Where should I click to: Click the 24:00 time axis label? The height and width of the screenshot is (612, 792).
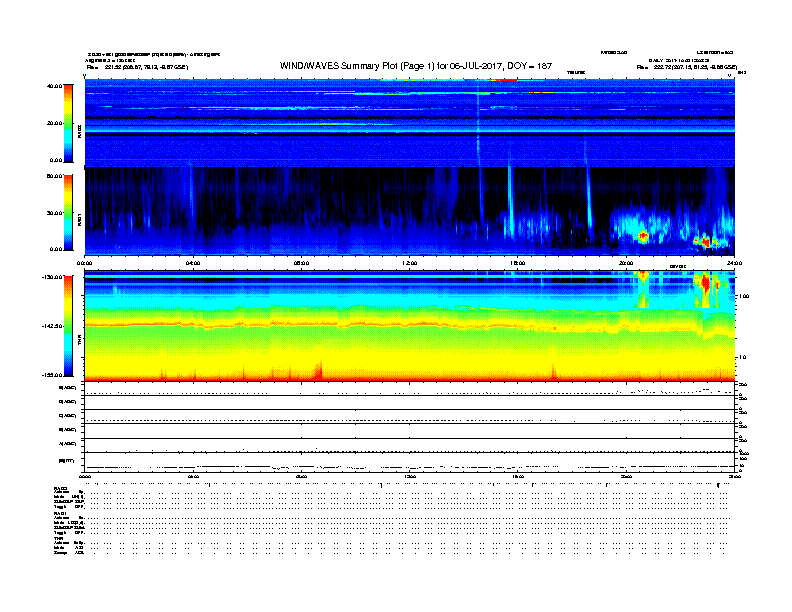(x=732, y=263)
